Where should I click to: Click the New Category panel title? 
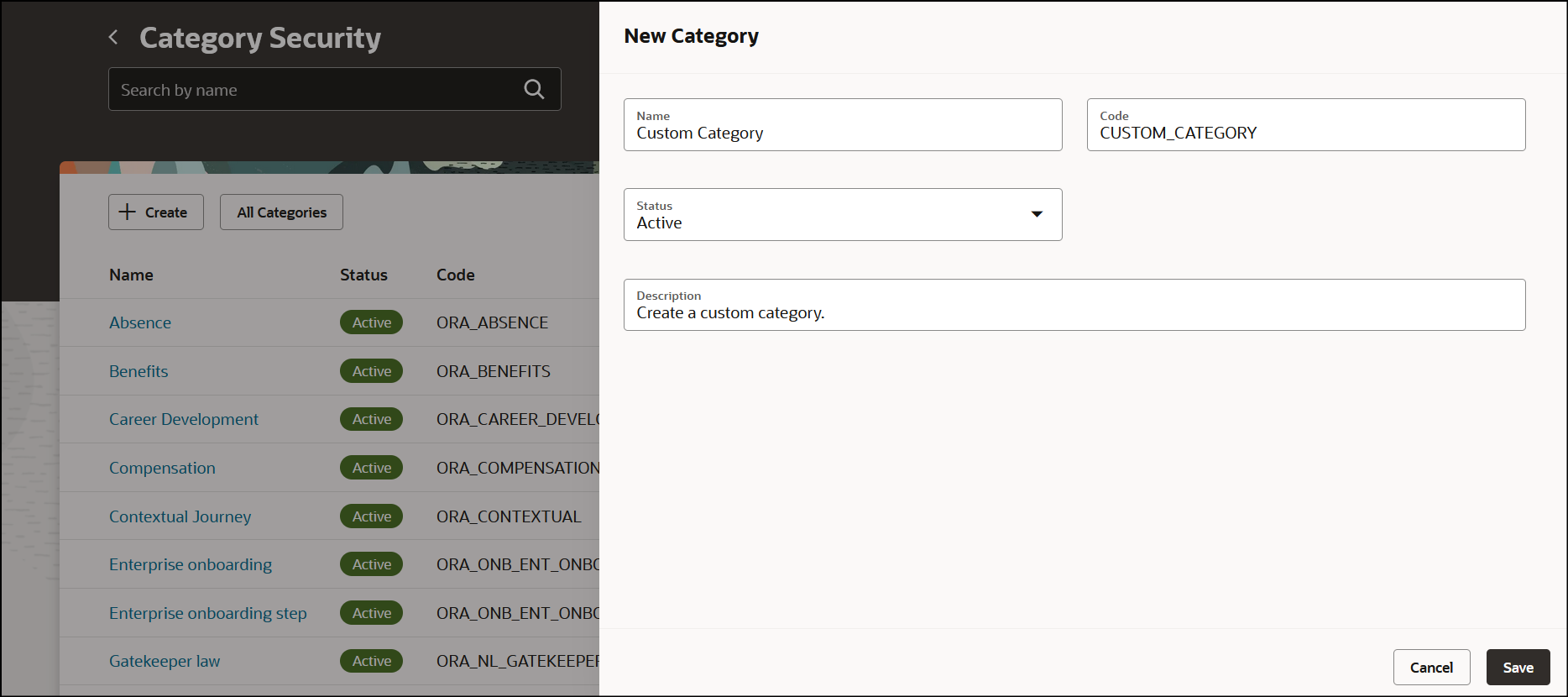pyautogui.click(x=692, y=36)
